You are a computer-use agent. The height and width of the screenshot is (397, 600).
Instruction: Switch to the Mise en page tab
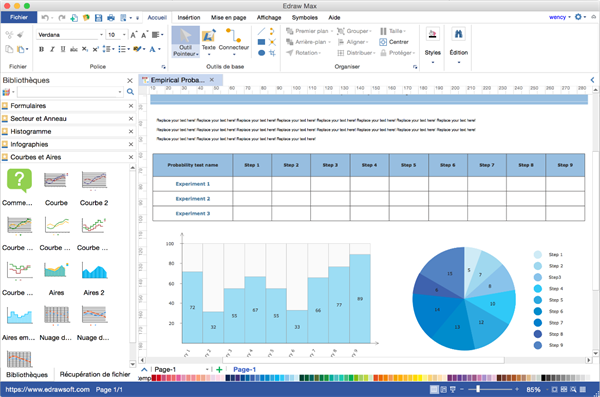pos(228,18)
